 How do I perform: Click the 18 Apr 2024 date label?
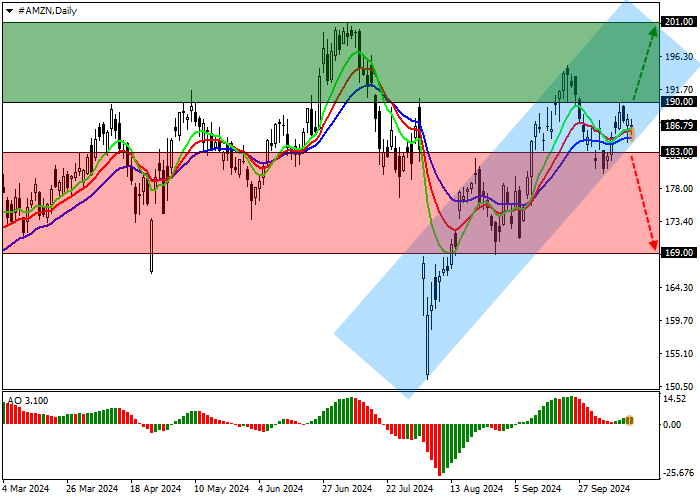pyautogui.click(x=156, y=489)
